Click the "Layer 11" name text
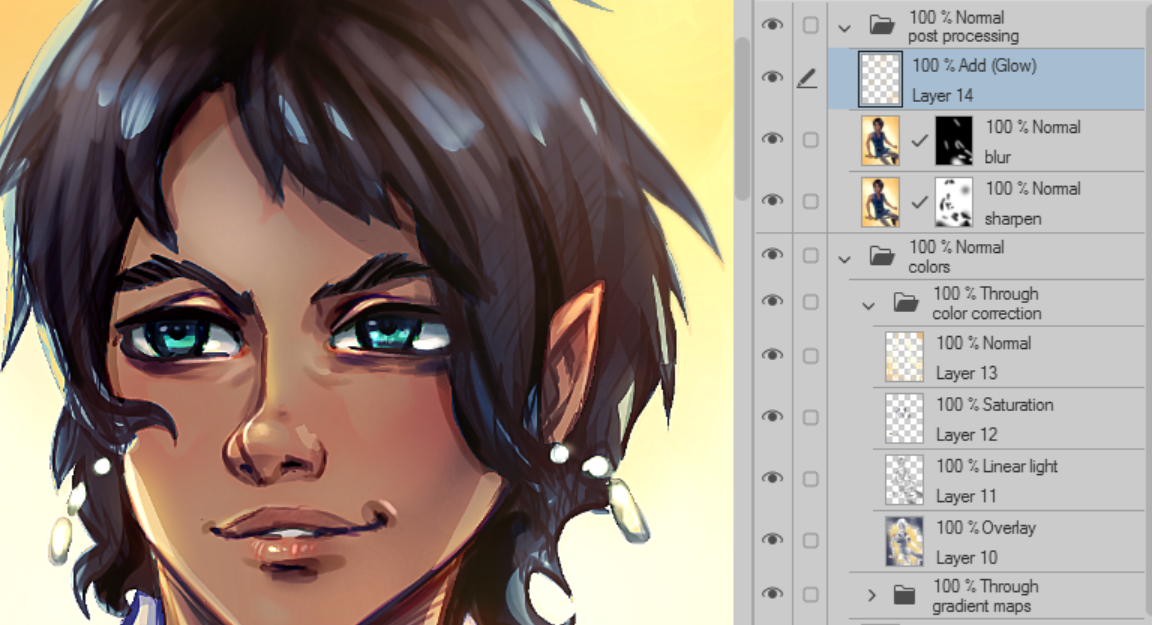The width and height of the screenshot is (1152, 625). pyautogui.click(x=966, y=496)
